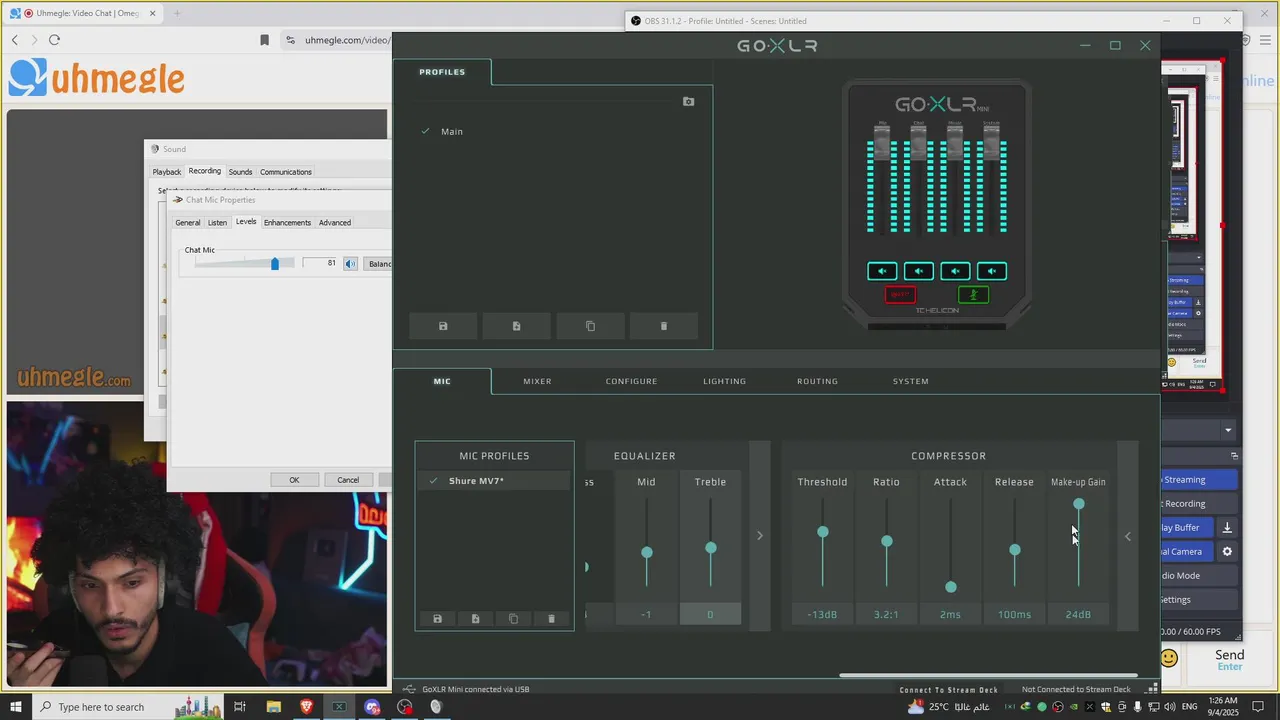
Task: Click Cancel in Chat Mic Properties
Action: (347, 480)
